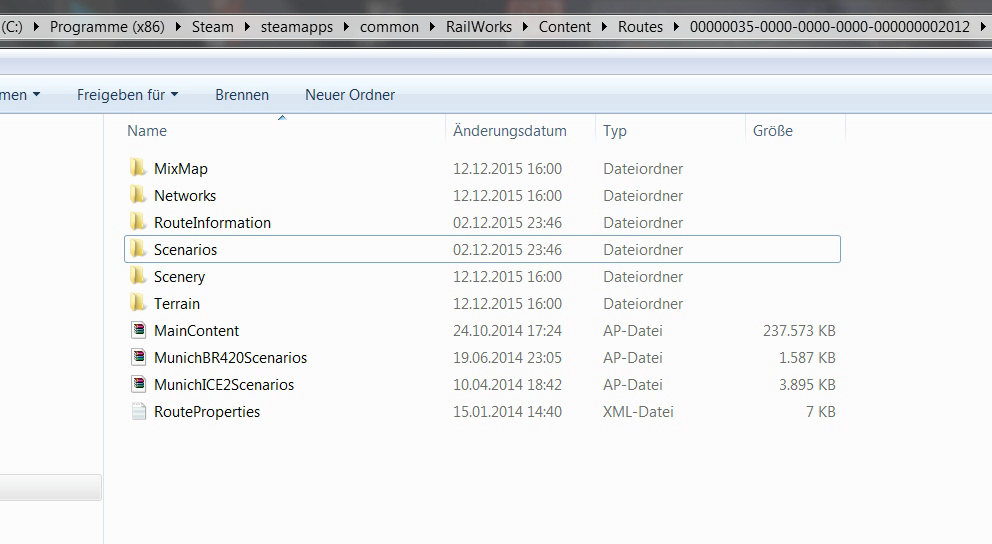Screen dimensions: 992x544
Task: Select the MunichBR420Scenarios archive icon
Action: 139,357
